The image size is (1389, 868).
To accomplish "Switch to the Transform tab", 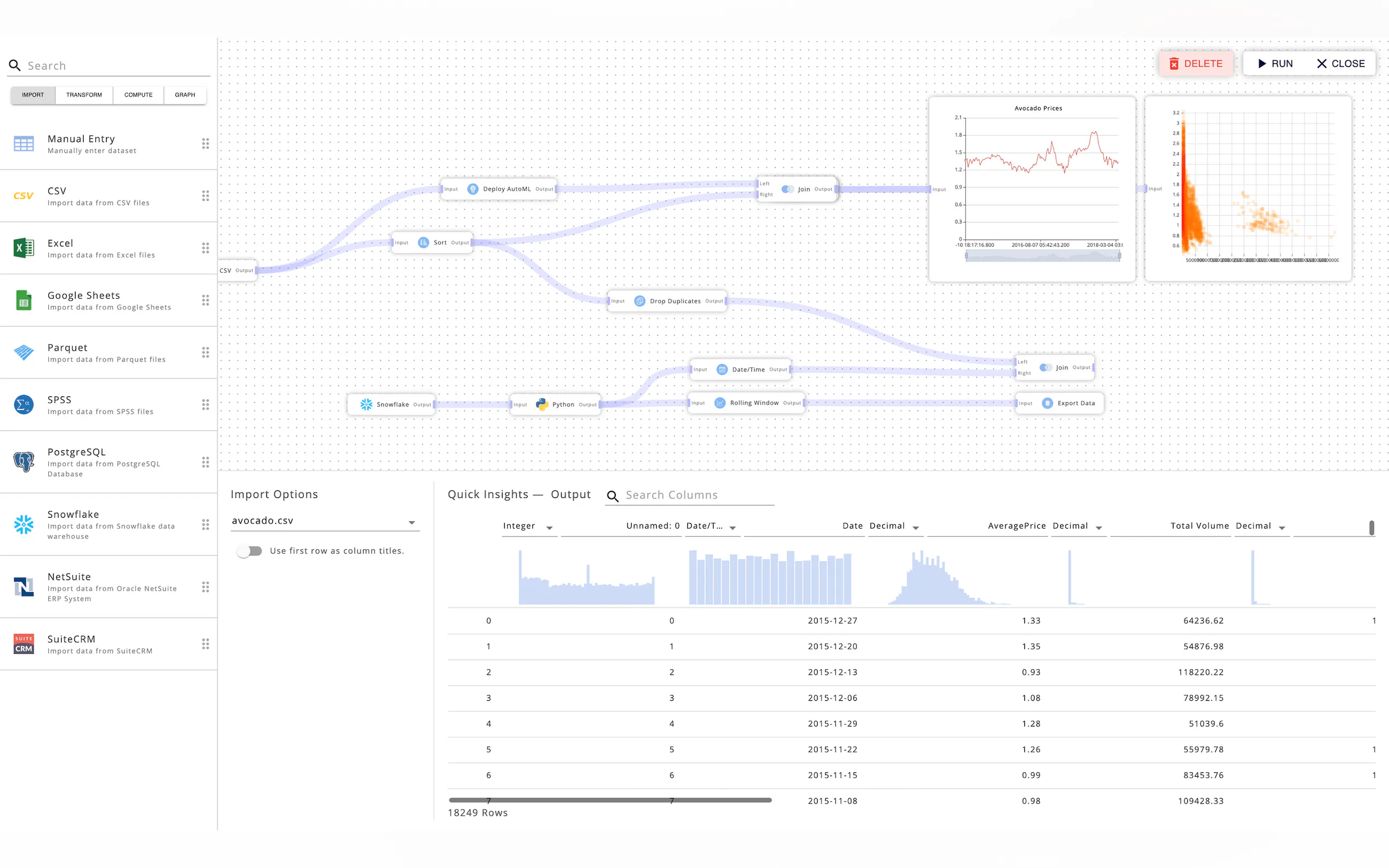I will pos(84,95).
